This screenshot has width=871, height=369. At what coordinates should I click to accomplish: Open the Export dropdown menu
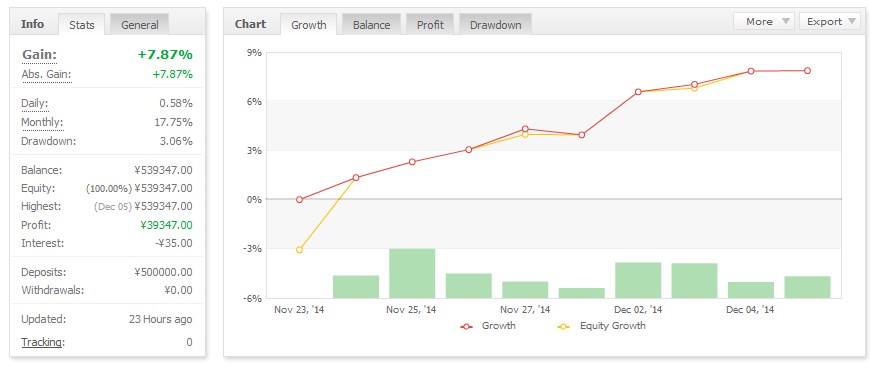click(829, 21)
